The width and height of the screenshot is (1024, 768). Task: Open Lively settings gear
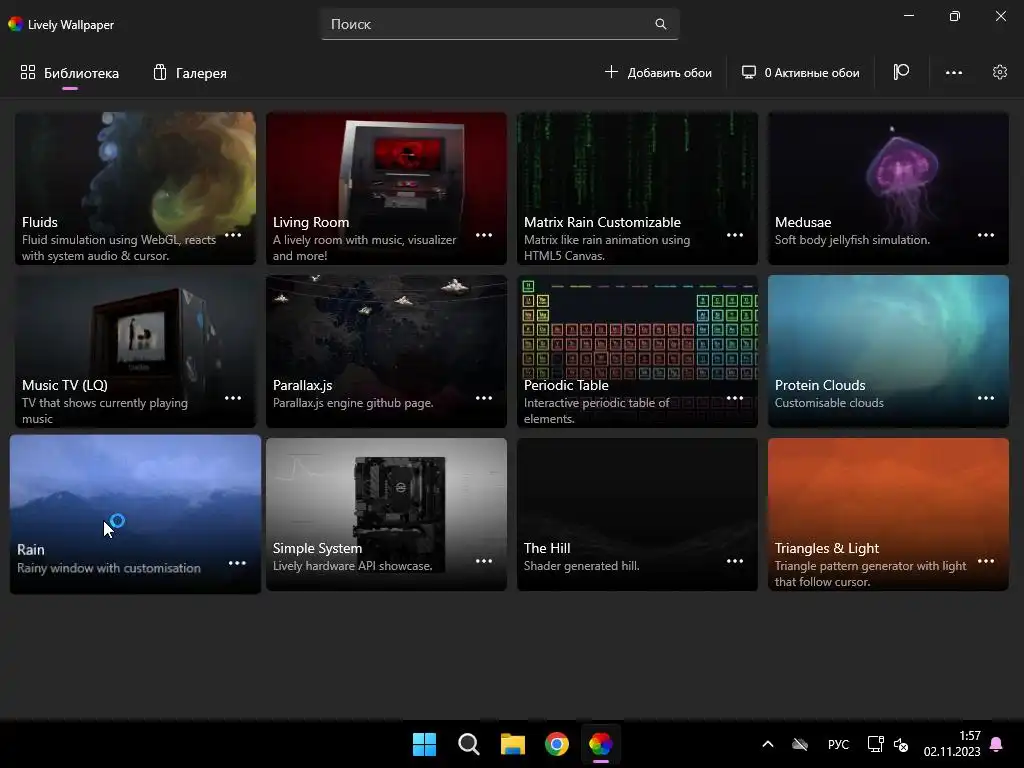(1000, 72)
